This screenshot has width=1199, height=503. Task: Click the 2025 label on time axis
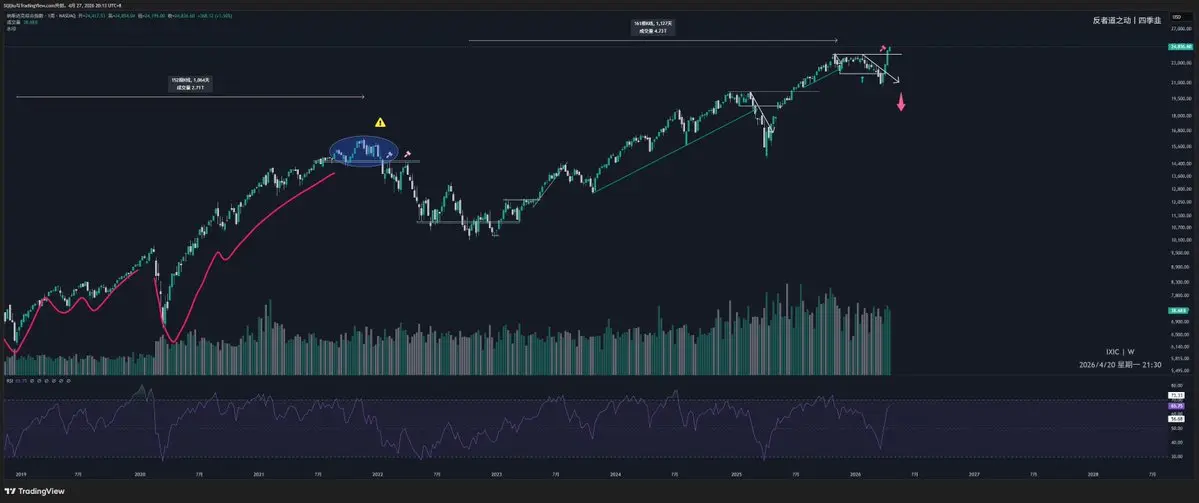click(736, 474)
